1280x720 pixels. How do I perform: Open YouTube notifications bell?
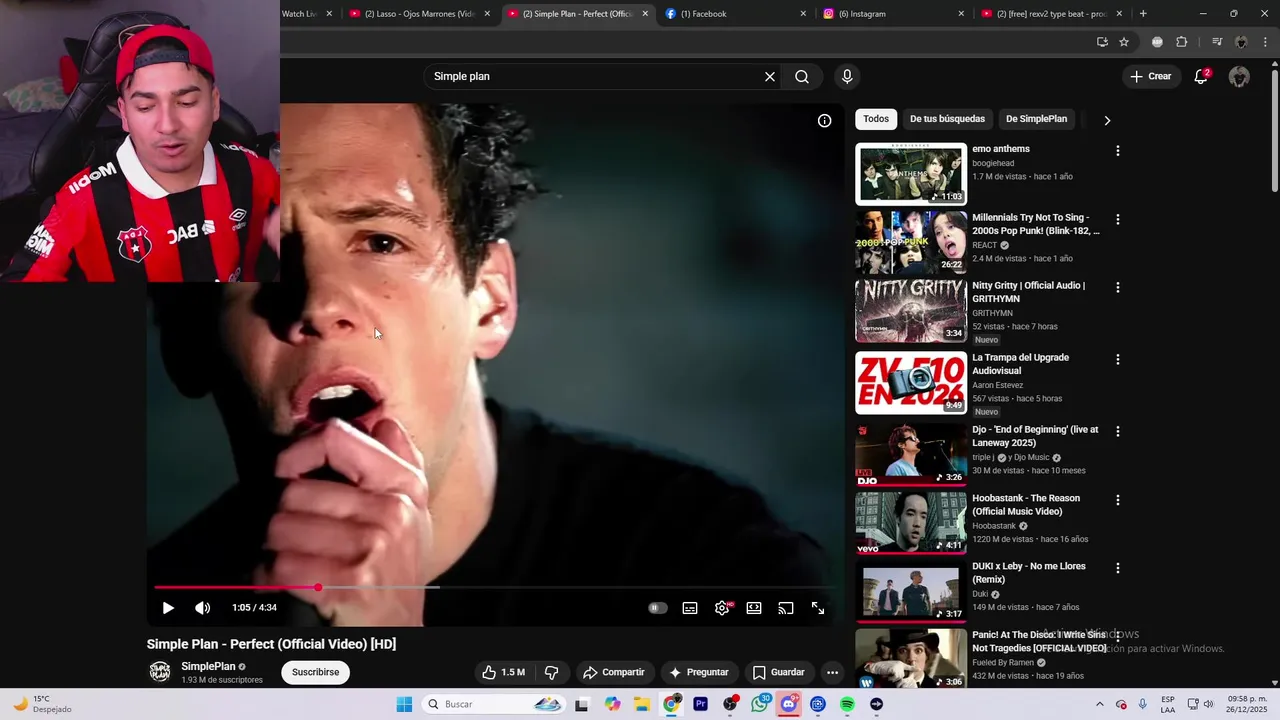pyautogui.click(x=1201, y=77)
